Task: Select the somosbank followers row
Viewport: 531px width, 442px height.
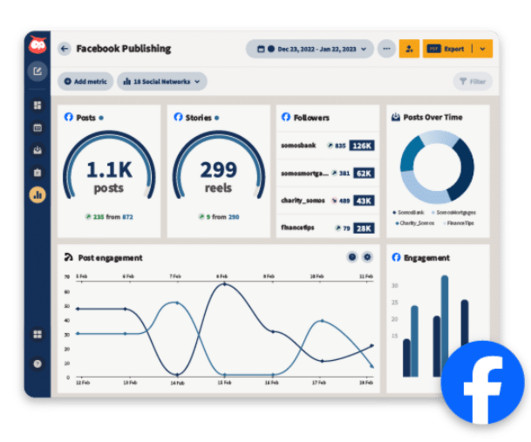Action: coord(327,146)
